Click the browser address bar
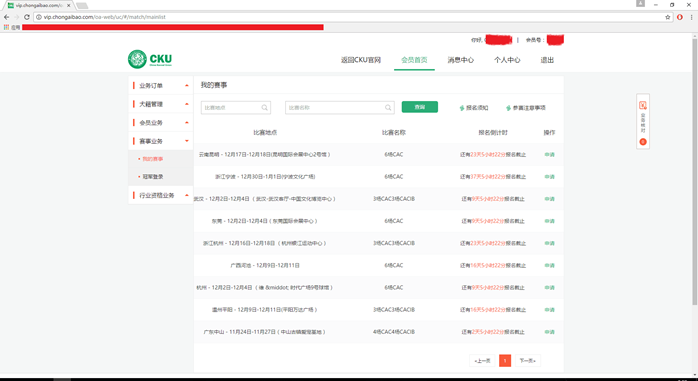The width and height of the screenshot is (698, 381). tap(352, 17)
